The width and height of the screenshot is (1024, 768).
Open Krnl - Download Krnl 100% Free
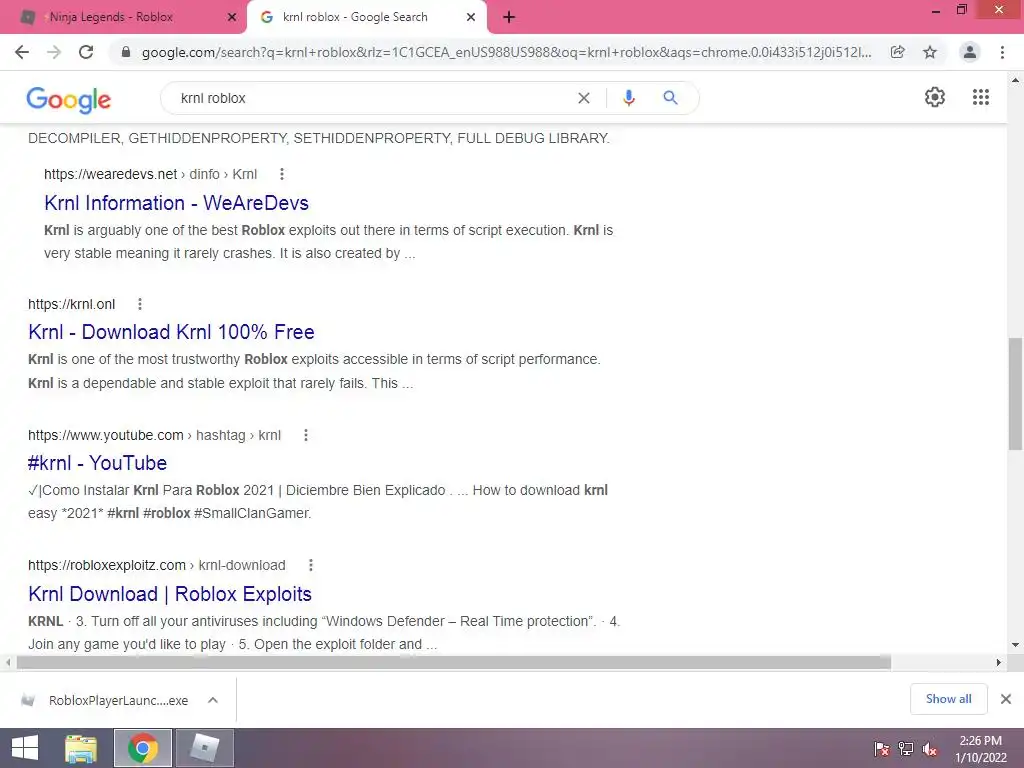point(171,332)
